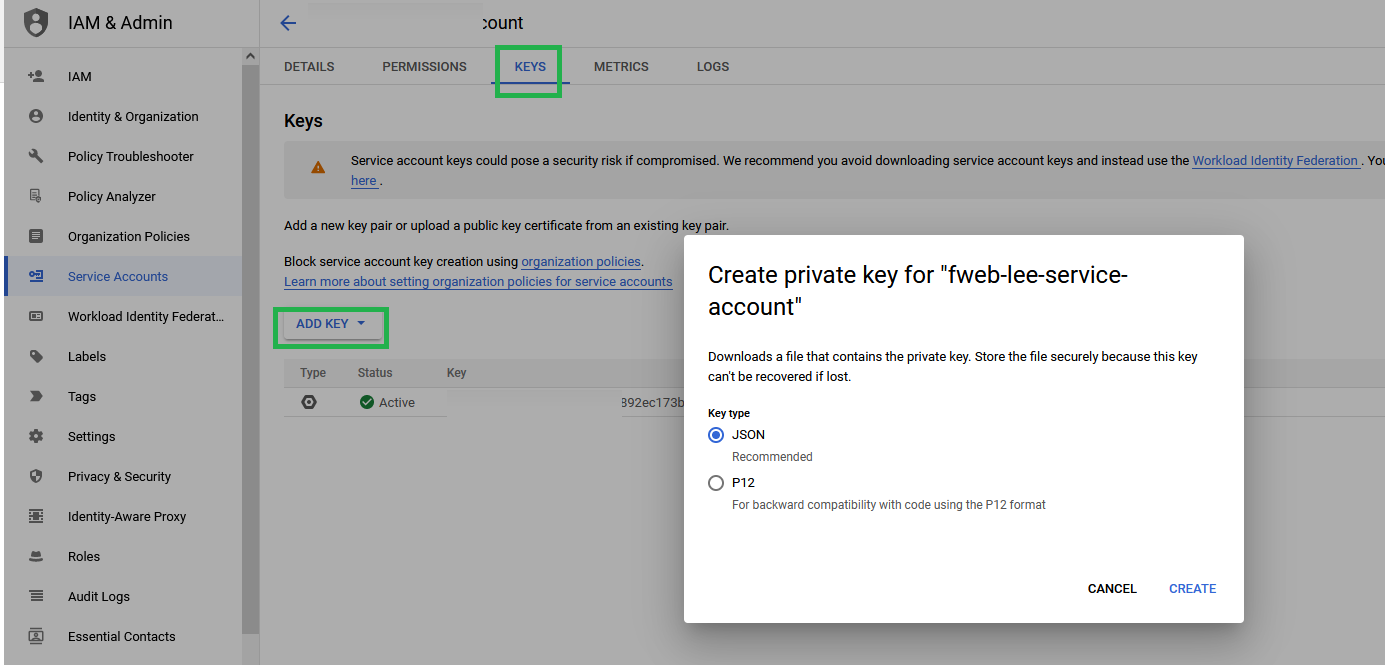Click the back arrow icon

pos(288,23)
